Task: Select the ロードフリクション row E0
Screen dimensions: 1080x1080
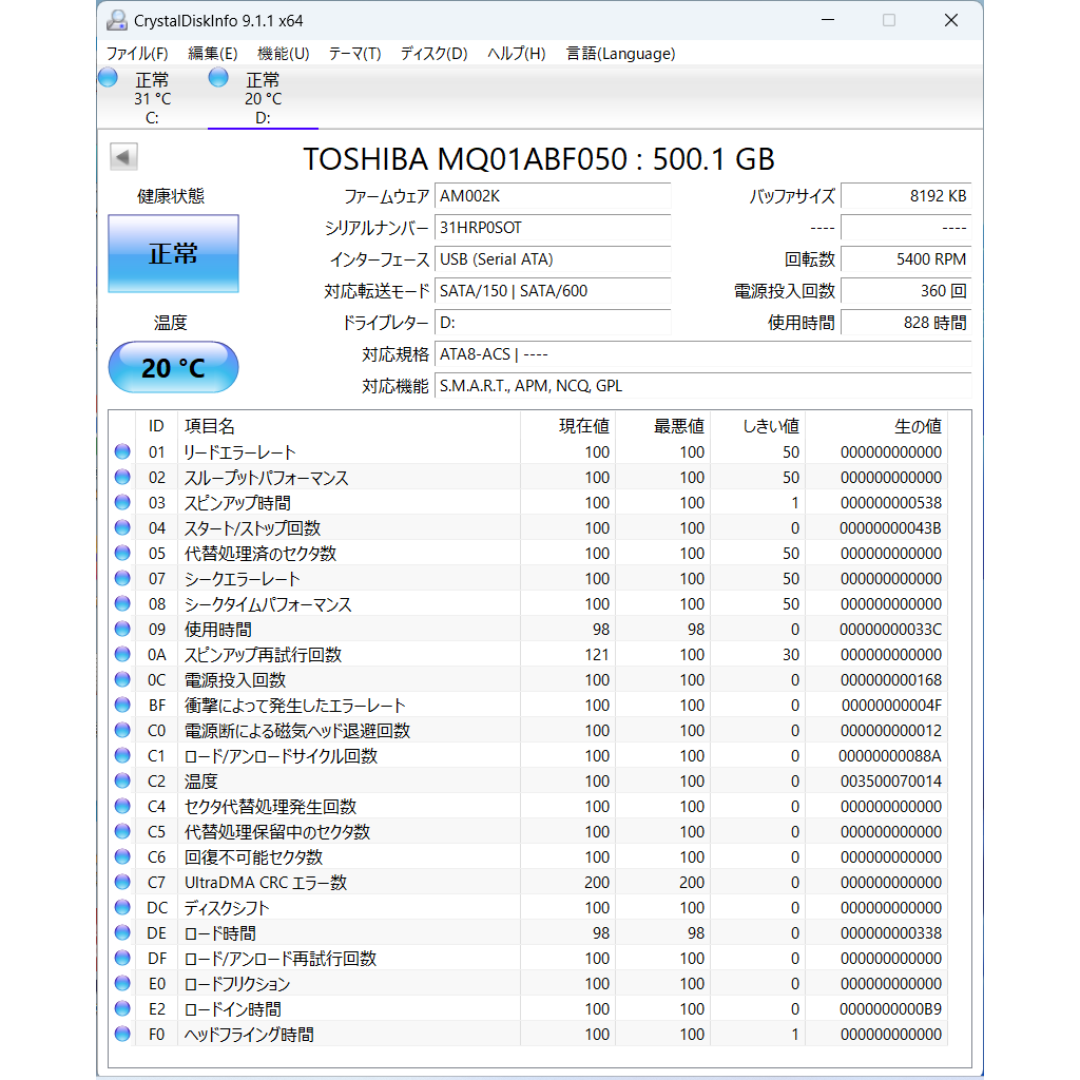Action: click(528, 984)
